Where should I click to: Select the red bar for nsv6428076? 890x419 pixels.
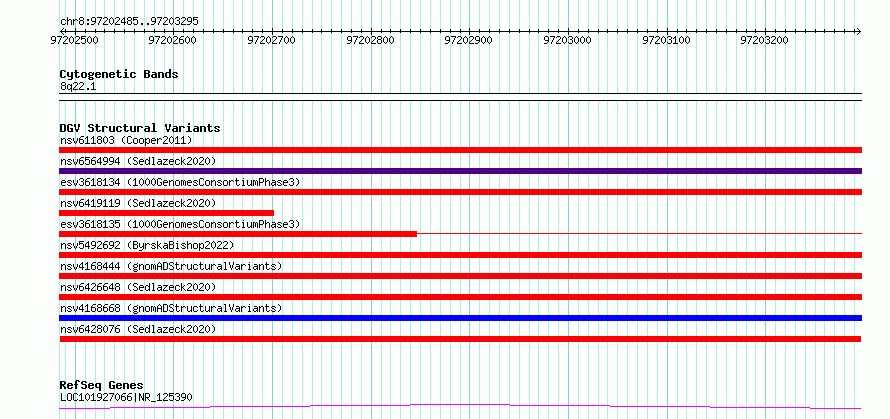[x=460, y=339]
